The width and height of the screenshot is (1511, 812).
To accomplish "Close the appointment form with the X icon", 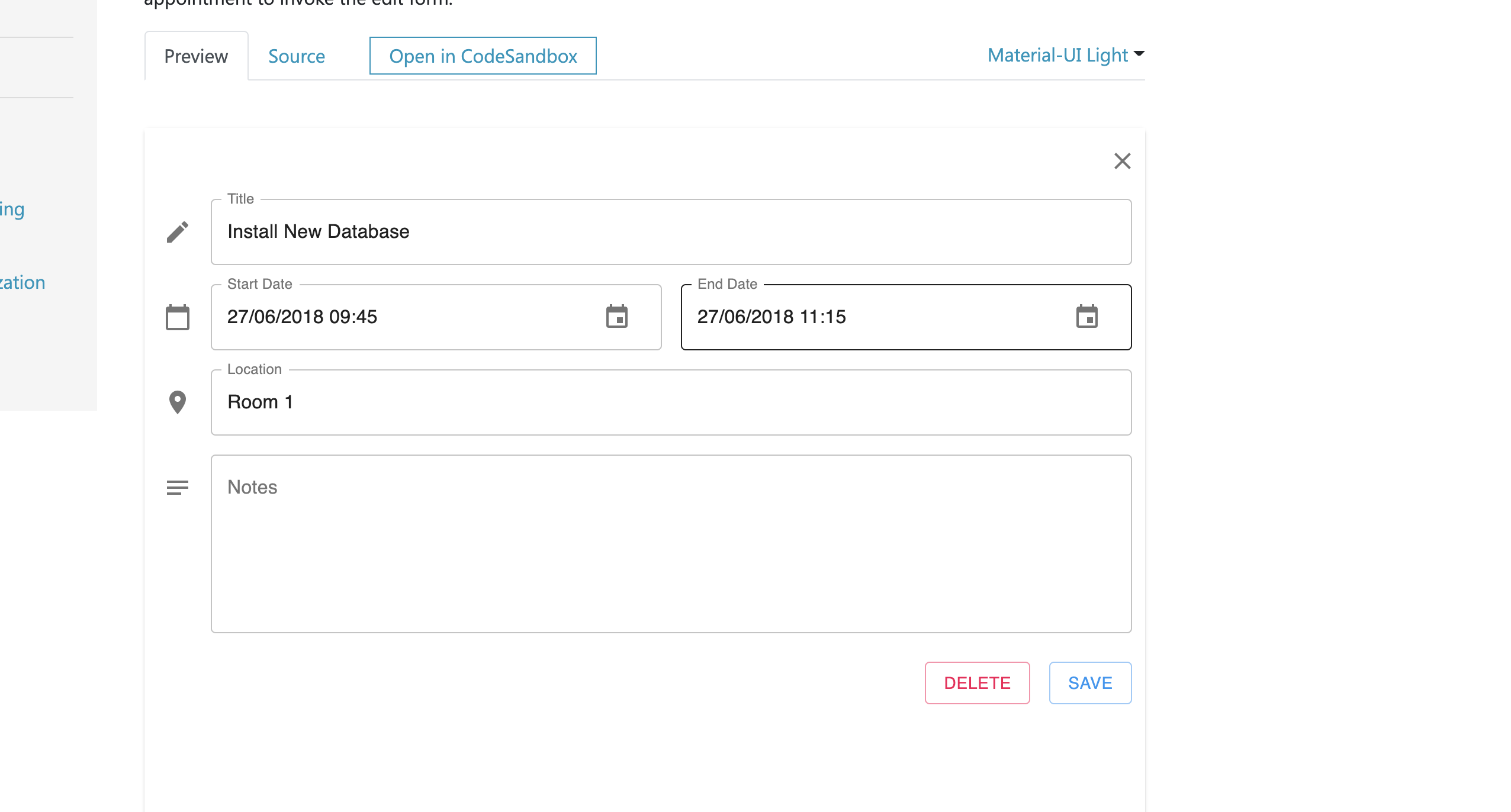I will point(1123,161).
